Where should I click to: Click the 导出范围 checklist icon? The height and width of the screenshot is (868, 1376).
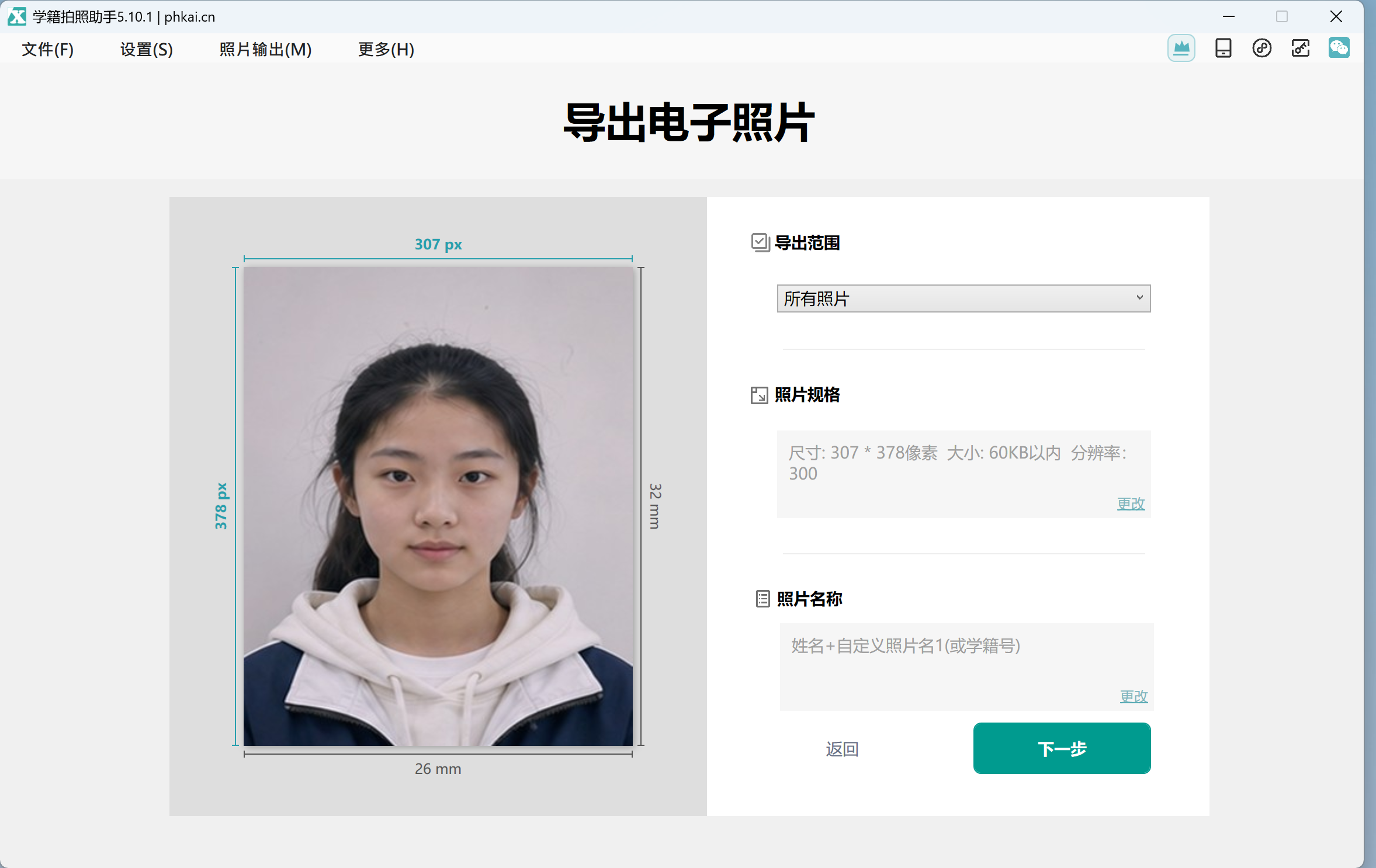point(760,242)
